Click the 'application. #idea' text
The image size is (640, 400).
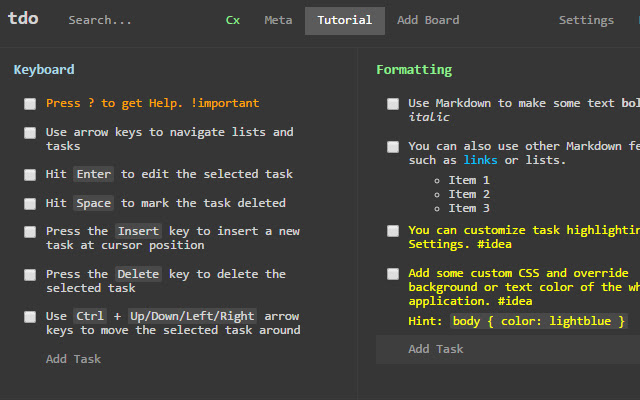point(470,301)
